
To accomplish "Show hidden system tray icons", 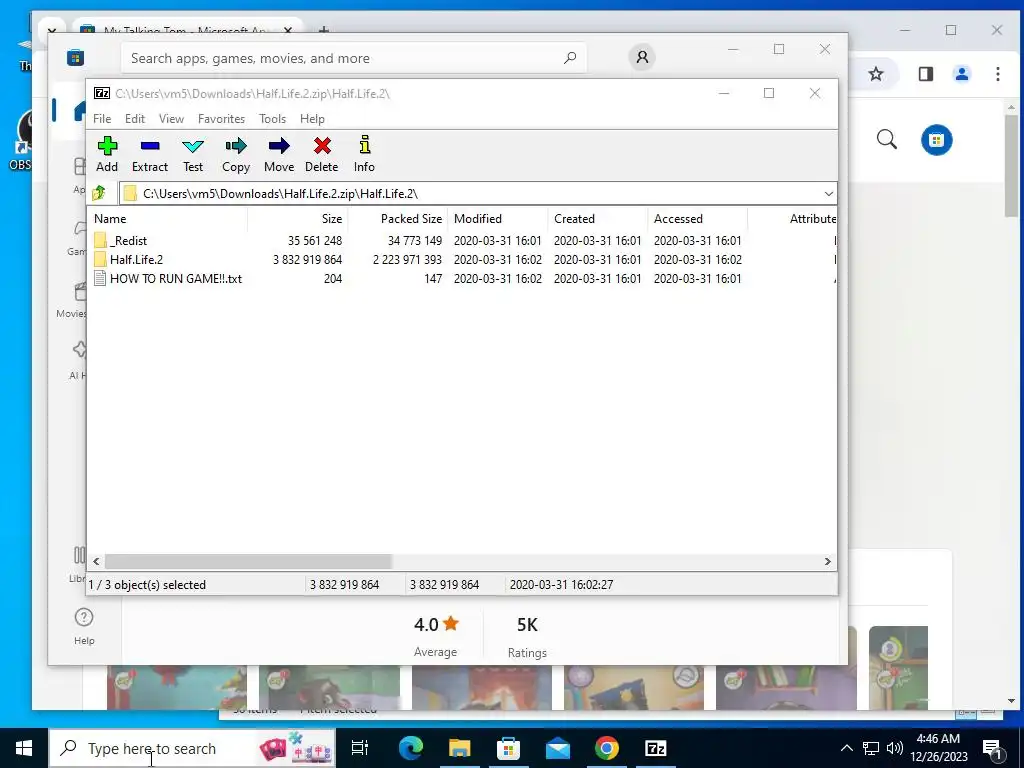I will click(x=846, y=748).
